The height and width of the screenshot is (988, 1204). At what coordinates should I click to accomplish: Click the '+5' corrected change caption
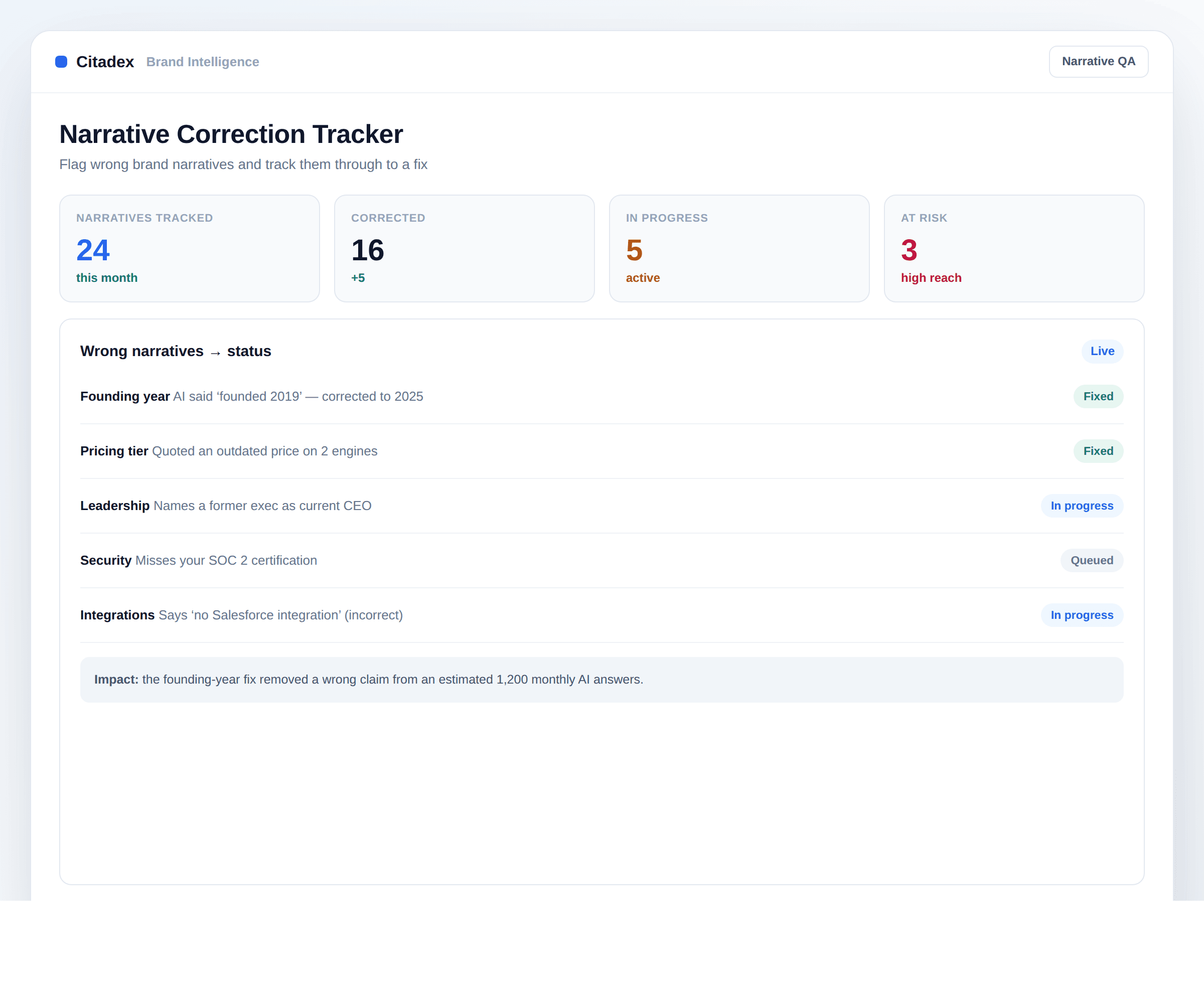pyautogui.click(x=358, y=278)
